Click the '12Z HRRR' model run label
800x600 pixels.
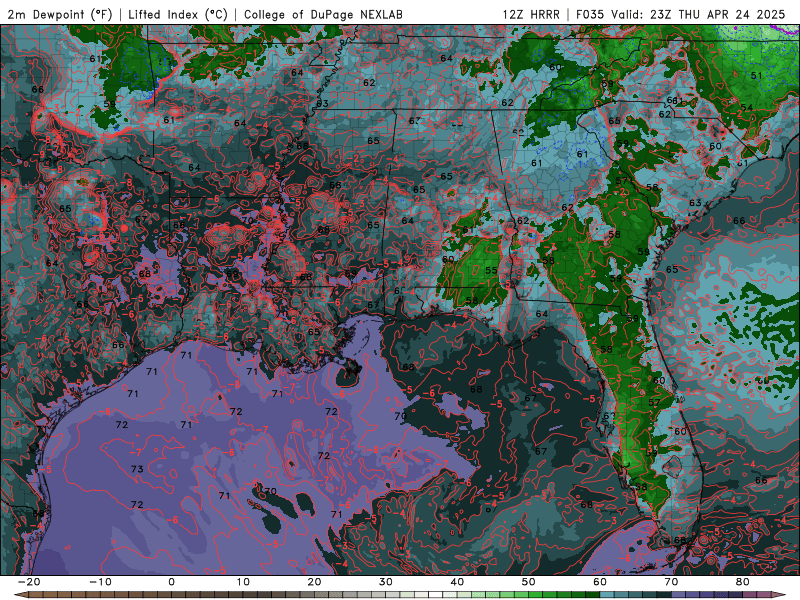pyautogui.click(x=531, y=14)
